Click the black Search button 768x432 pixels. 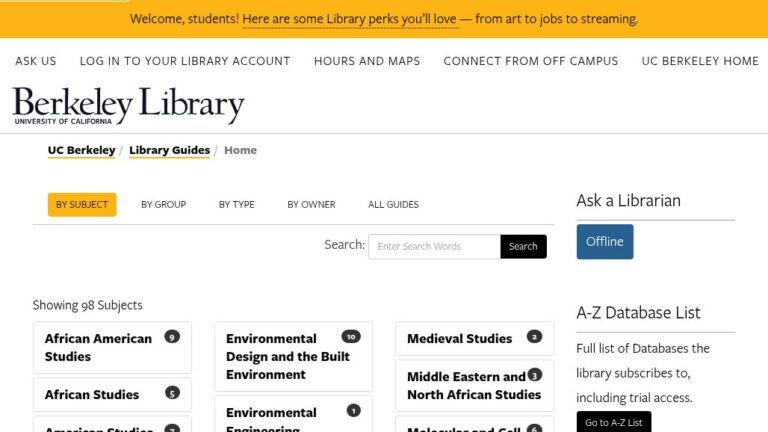click(x=523, y=246)
